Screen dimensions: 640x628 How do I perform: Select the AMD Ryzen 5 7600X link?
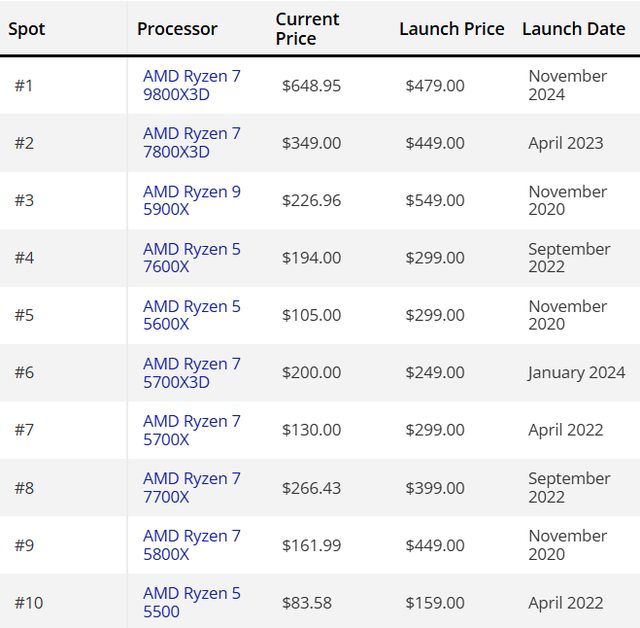191,258
